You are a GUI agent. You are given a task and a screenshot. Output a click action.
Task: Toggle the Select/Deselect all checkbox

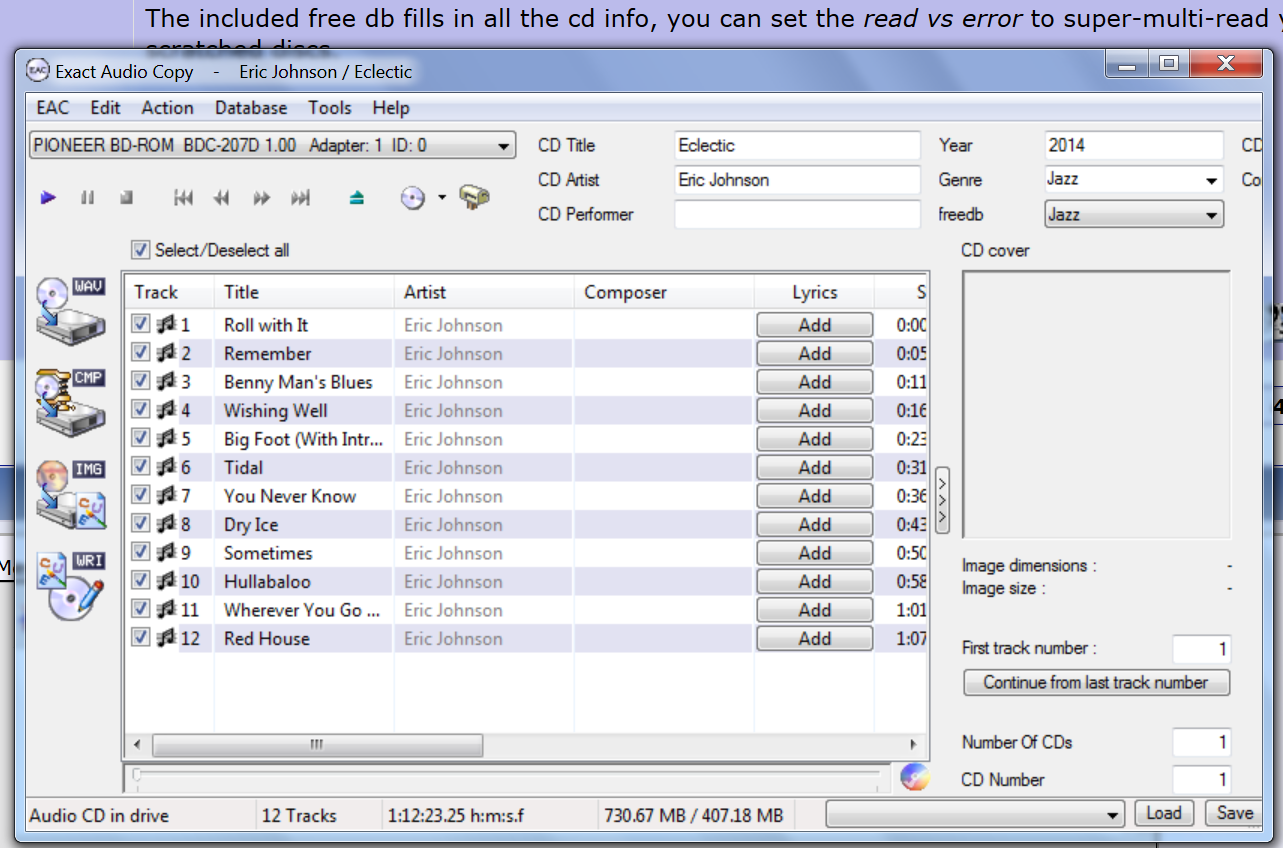coord(140,249)
